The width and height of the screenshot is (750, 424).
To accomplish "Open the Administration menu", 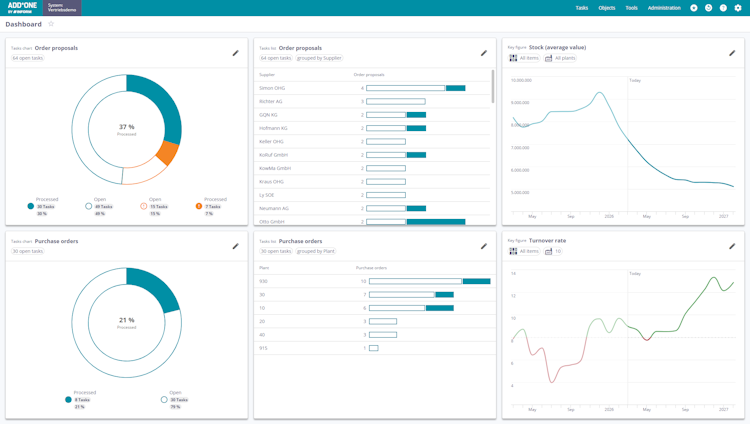I will (664, 8).
